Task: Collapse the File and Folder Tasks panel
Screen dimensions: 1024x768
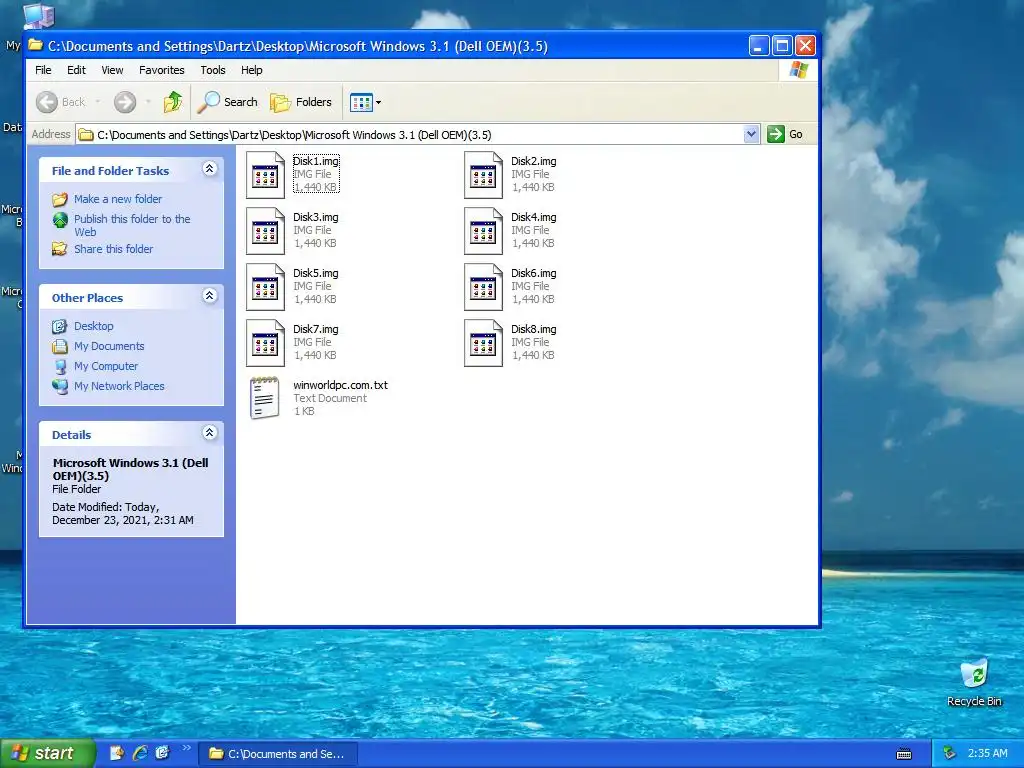Action: pos(210,169)
